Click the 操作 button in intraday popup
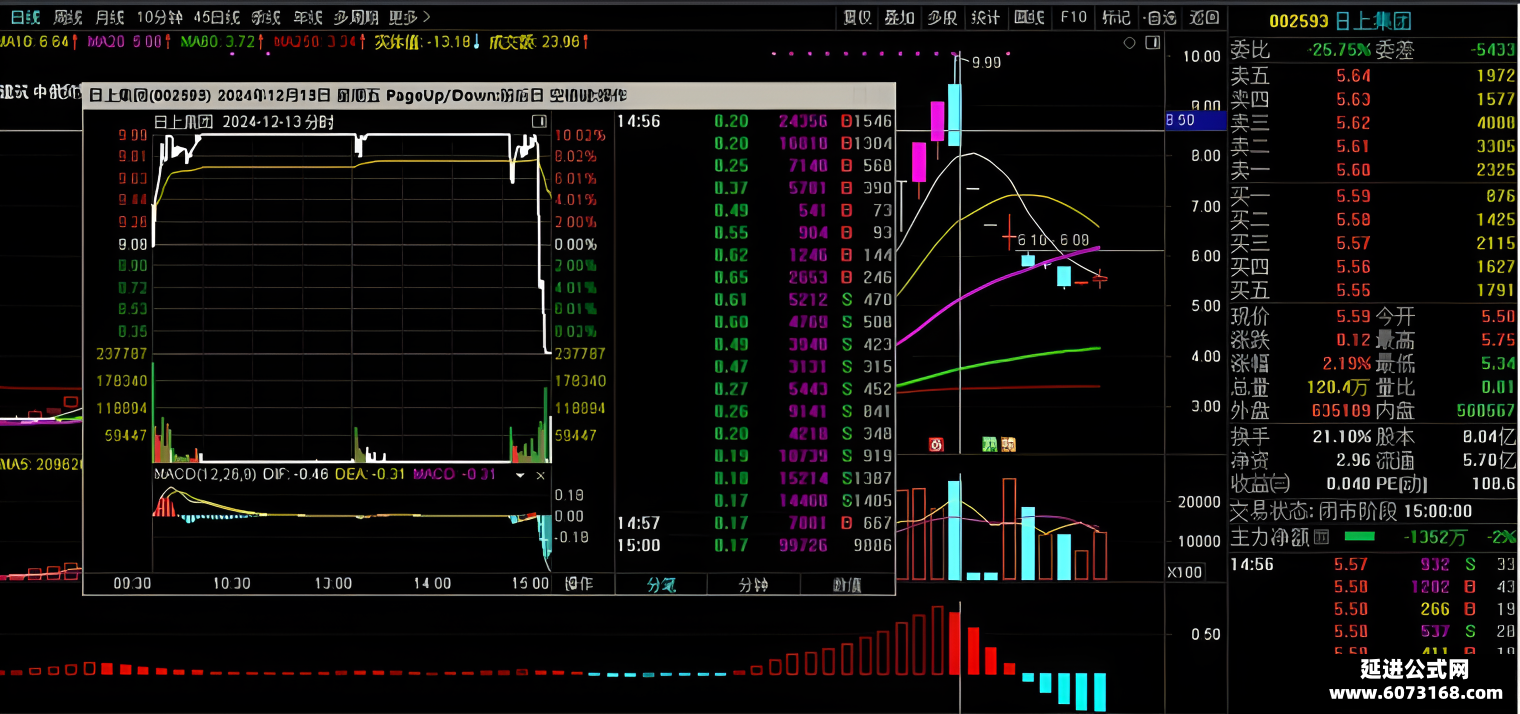Viewport: 1520px width, 714px height. (x=580, y=584)
